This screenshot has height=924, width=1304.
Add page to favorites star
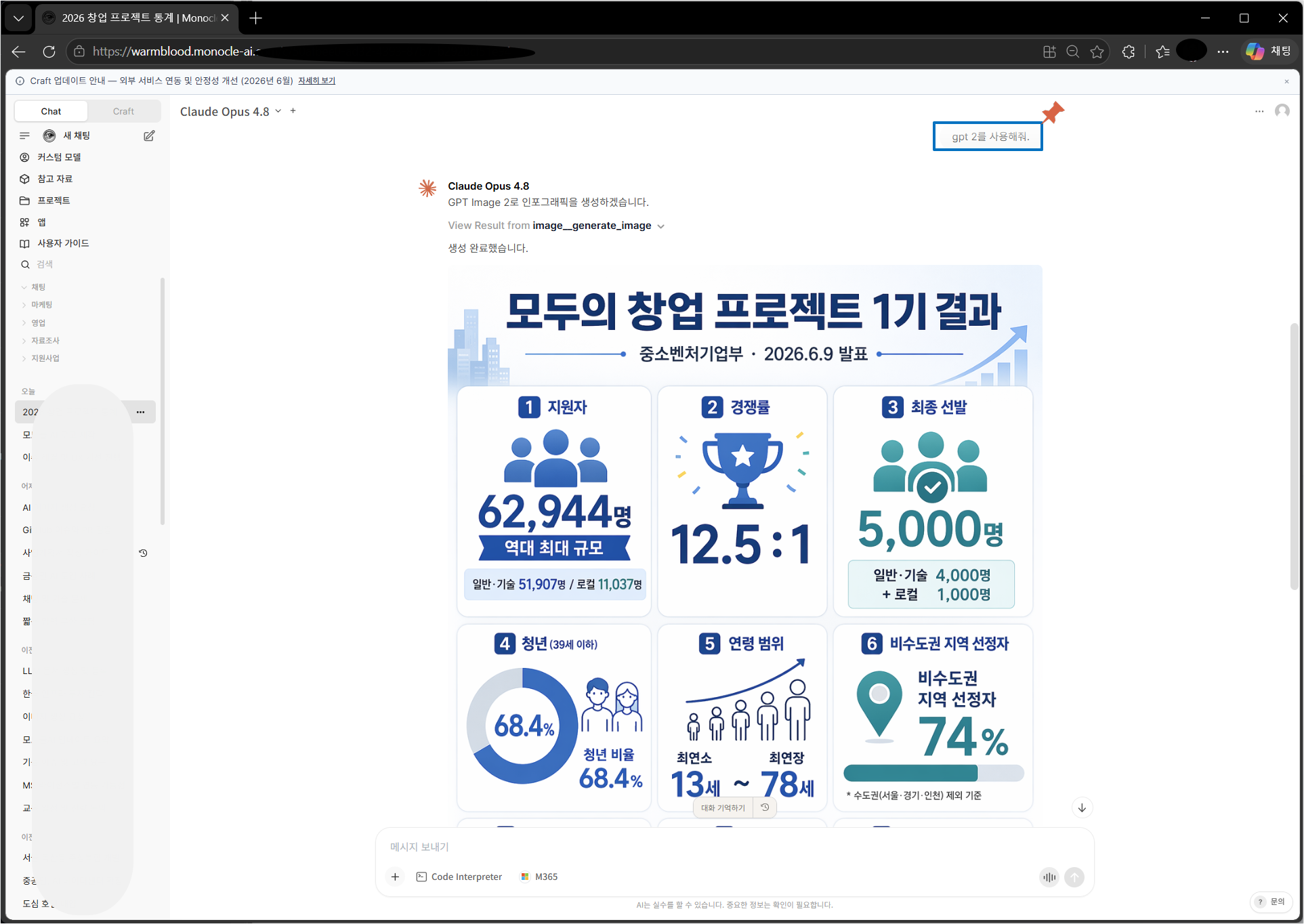click(x=1097, y=51)
